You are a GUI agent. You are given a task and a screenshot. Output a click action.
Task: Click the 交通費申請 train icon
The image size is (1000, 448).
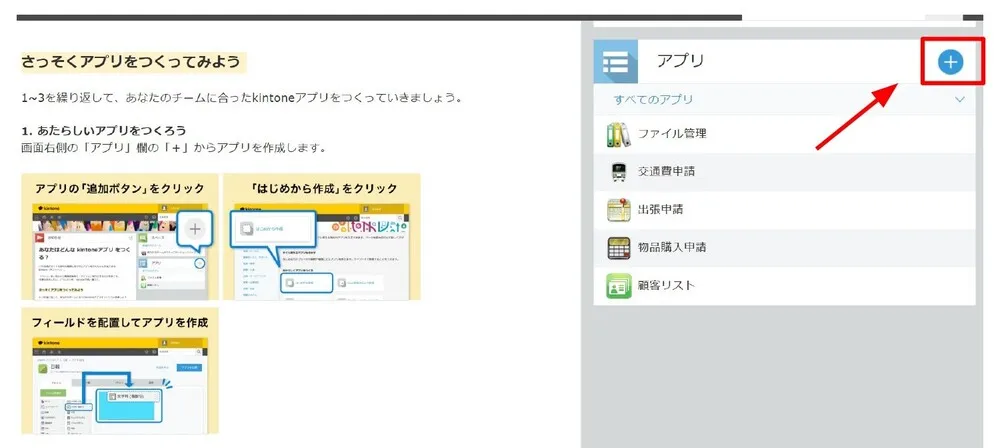click(619, 172)
